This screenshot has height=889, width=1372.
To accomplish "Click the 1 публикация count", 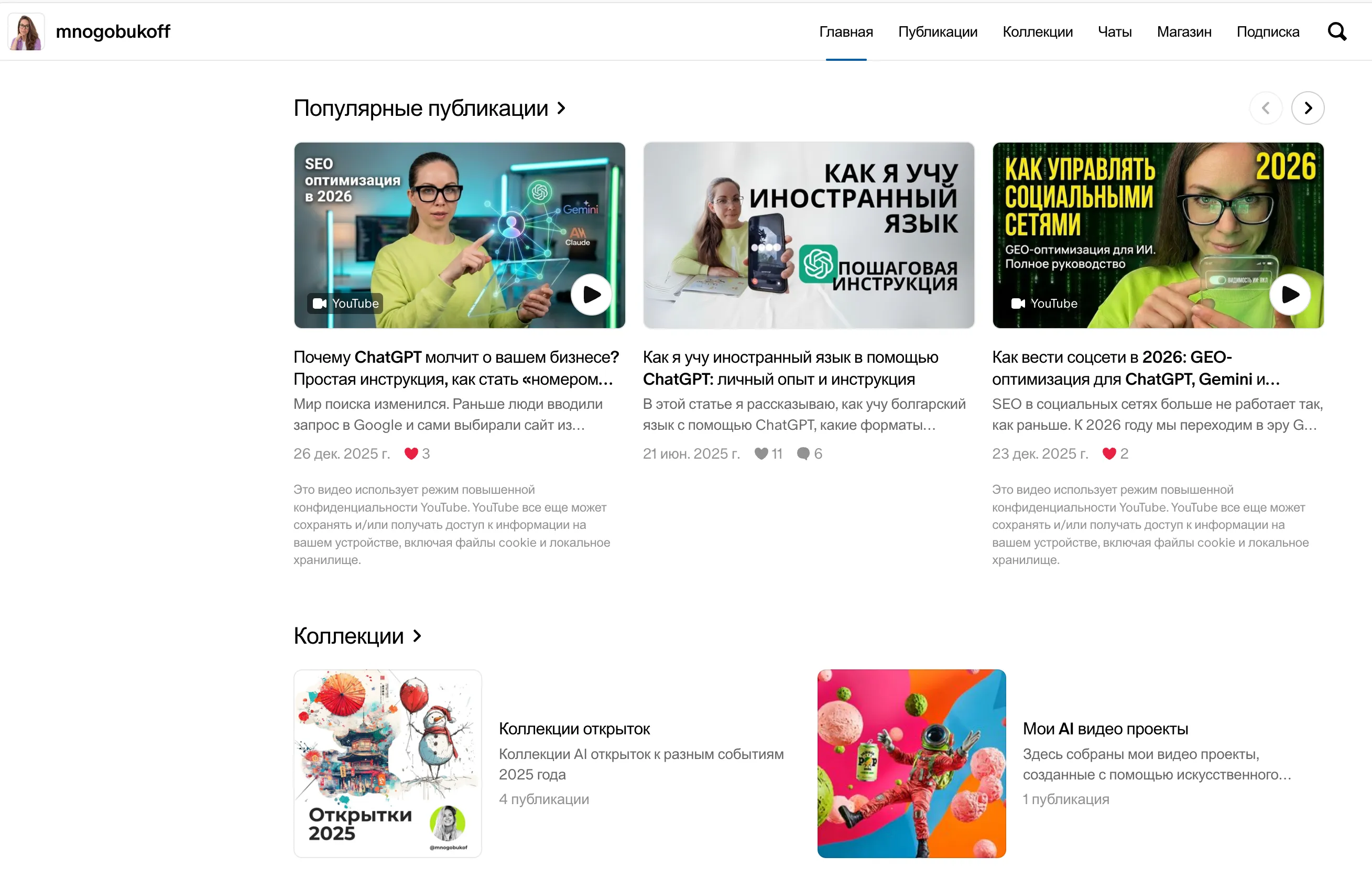I will 1065,799.
